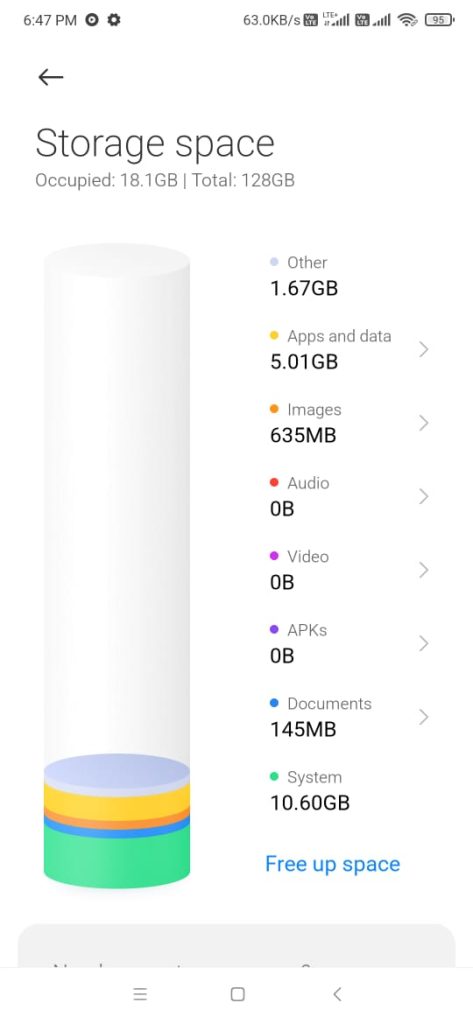Tap the yellow Apps segment of cylinder

pos(117,803)
